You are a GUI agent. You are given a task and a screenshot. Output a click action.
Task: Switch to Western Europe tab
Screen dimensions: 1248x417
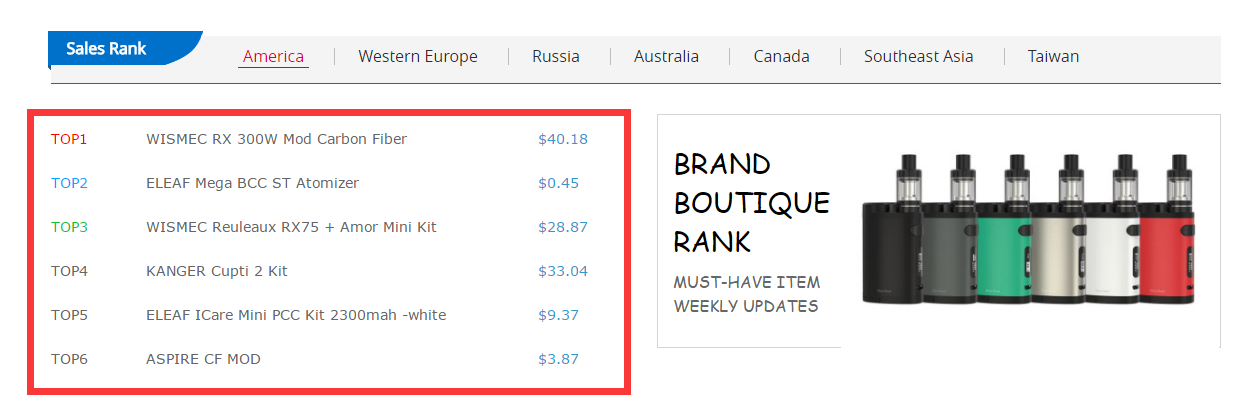418,57
